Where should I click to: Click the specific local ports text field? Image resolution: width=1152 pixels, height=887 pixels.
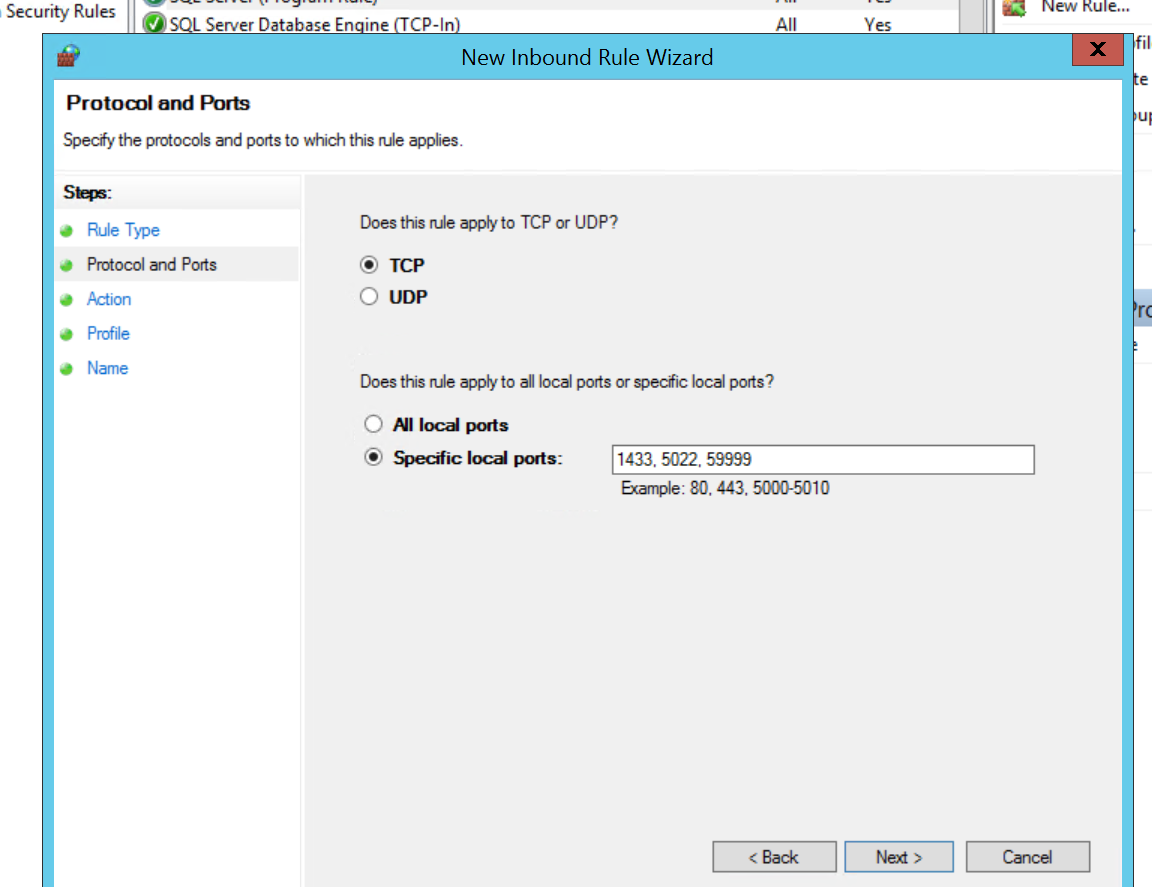822,460
